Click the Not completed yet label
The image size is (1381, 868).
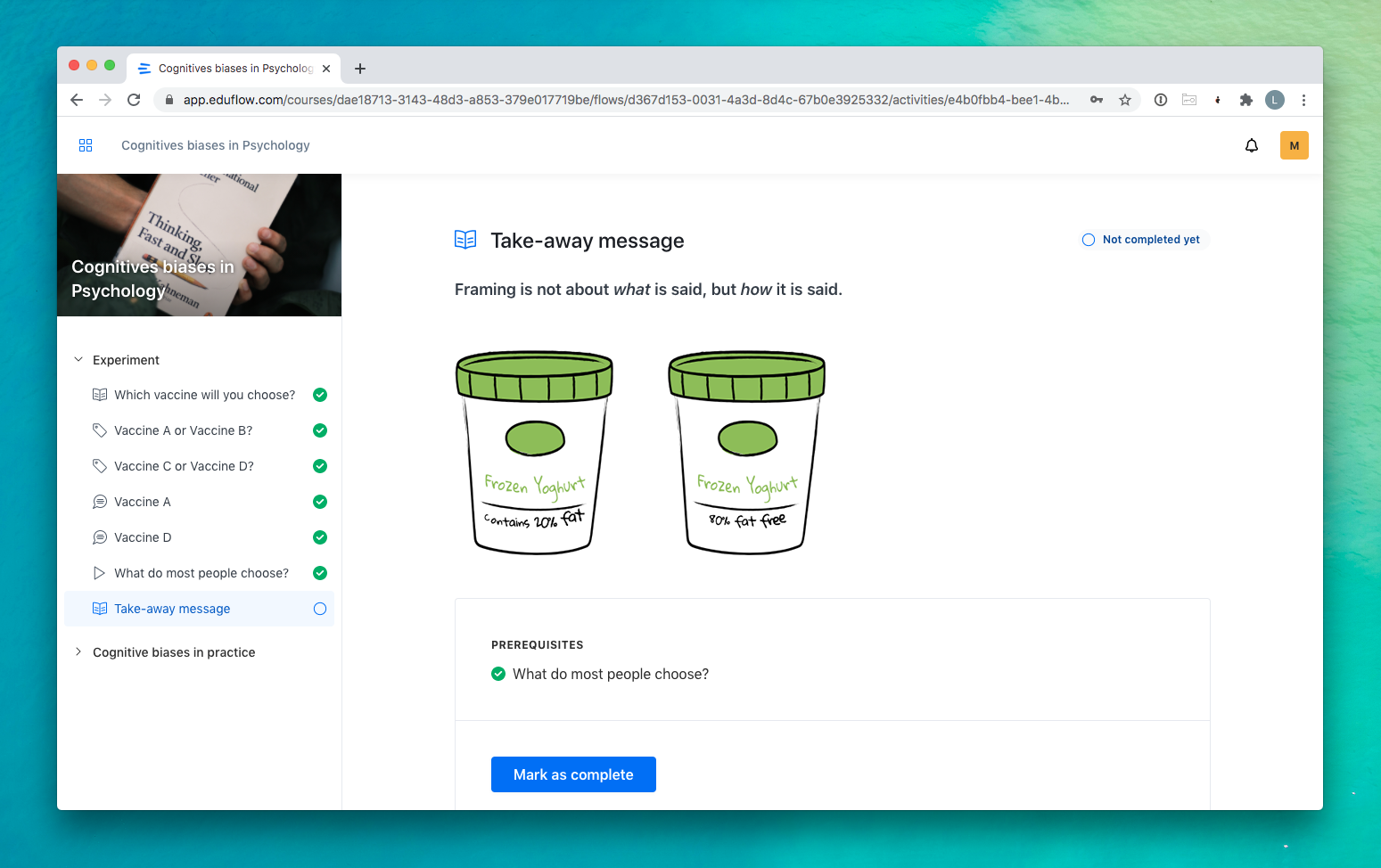point(1151,240)
